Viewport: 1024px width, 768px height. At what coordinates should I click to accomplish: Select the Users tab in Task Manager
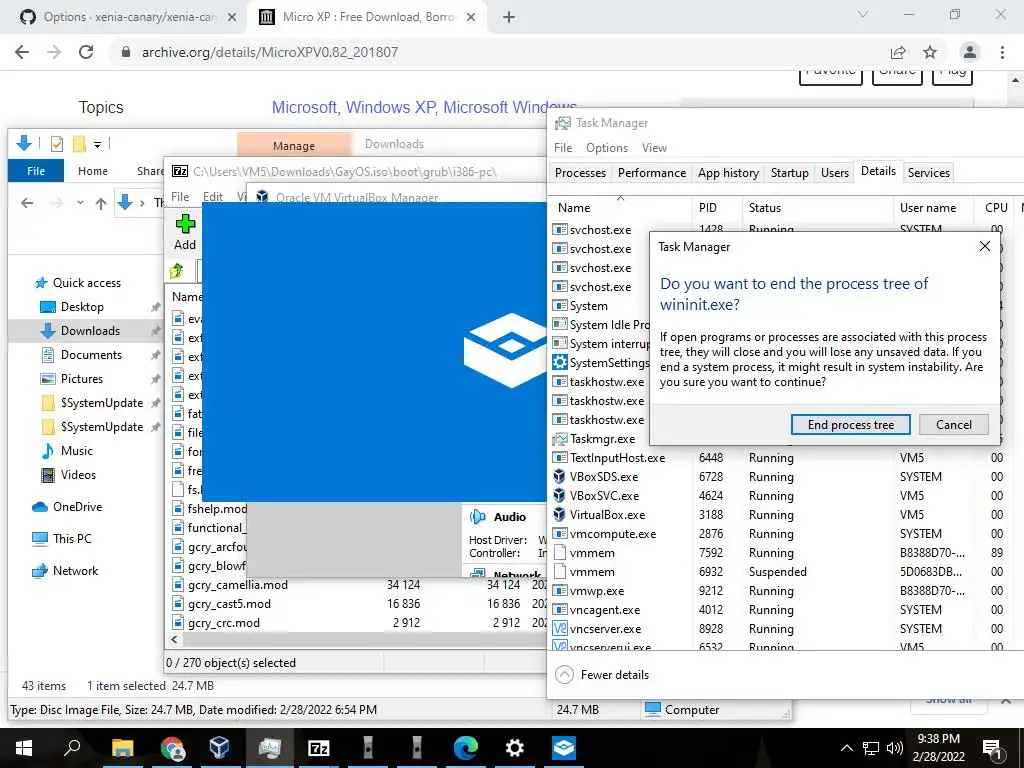835,173
